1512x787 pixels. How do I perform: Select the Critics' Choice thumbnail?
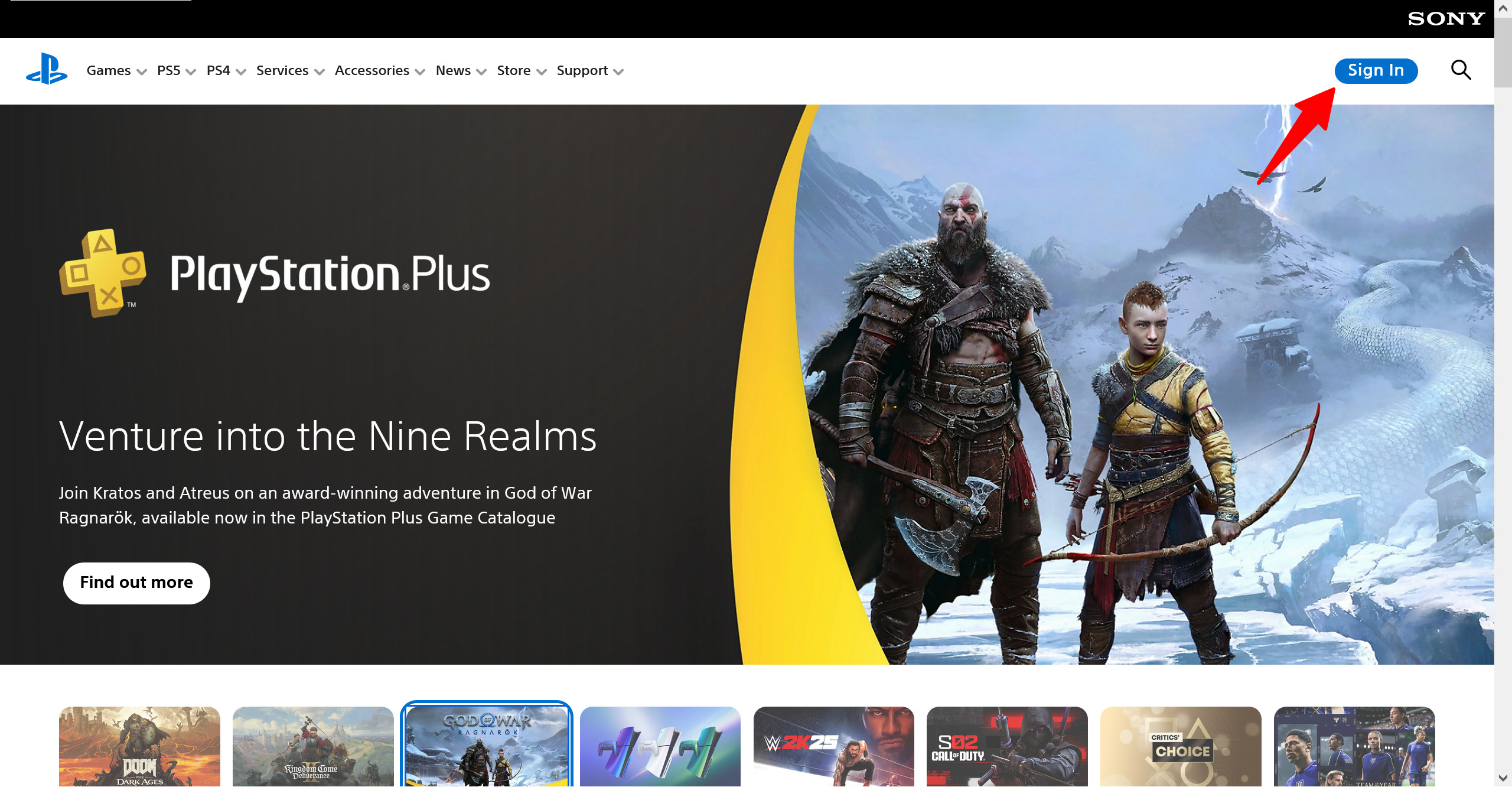[x=1181, y=747]
